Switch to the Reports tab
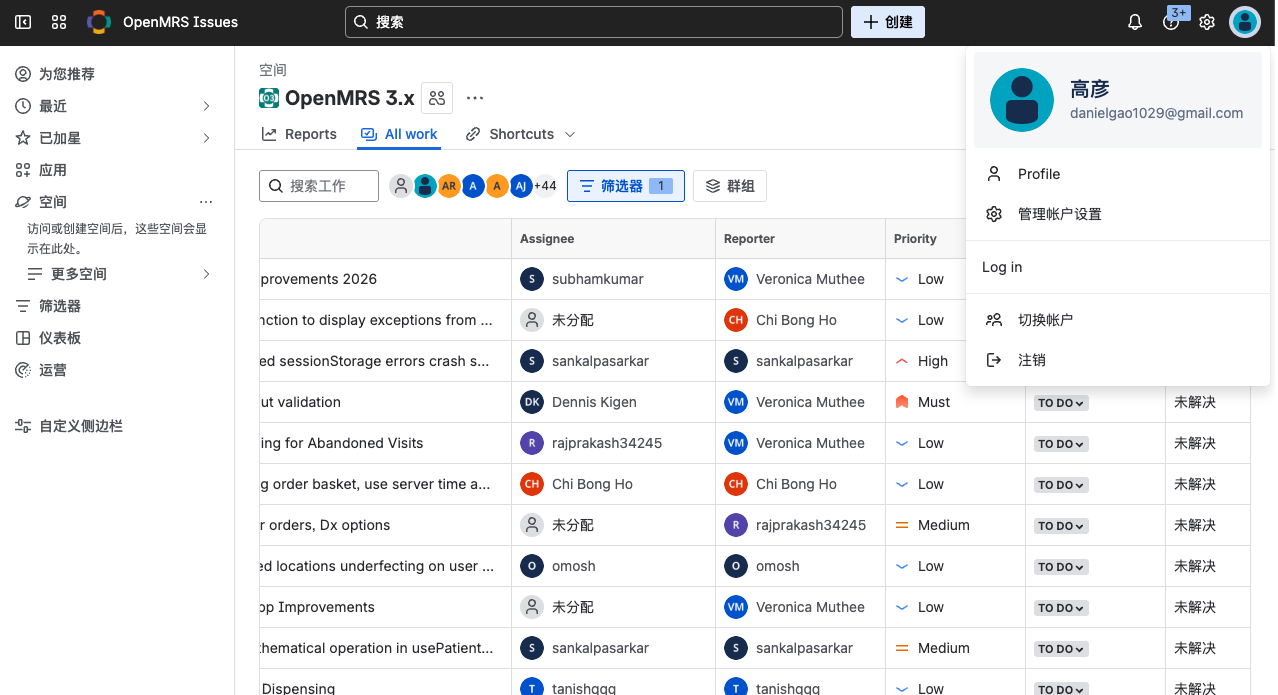1278x695 pixels. point(299,134)
